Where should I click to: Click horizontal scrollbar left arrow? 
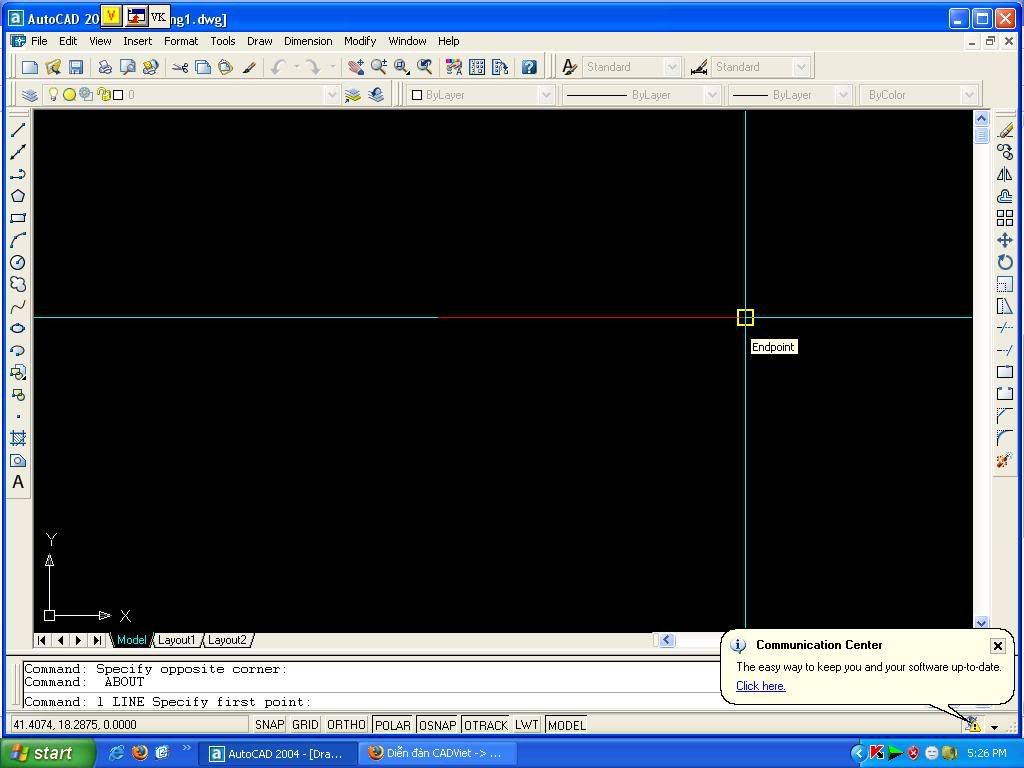point(666,640)
